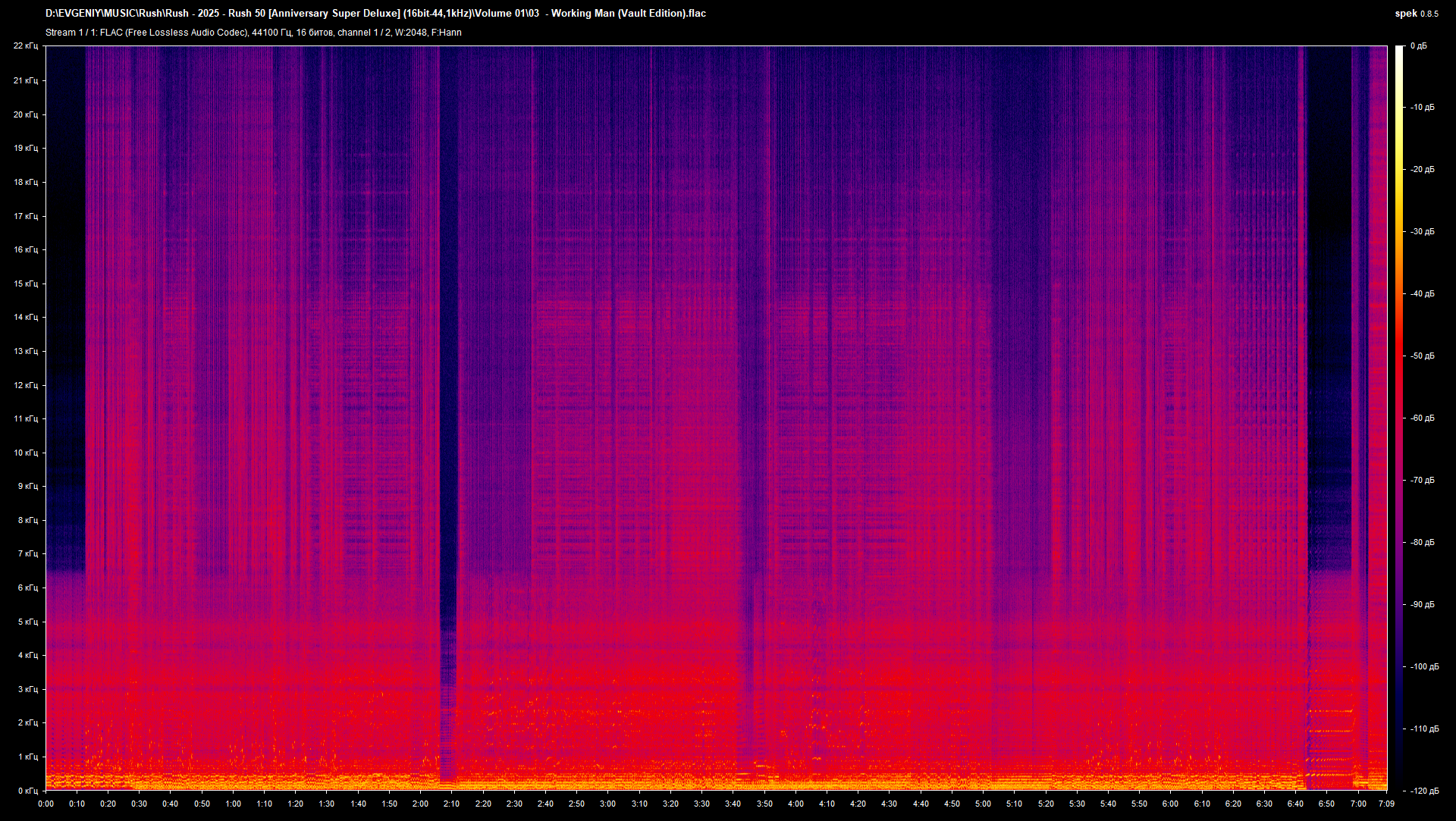Click the -120 дБ scale label

(1423, 791)
